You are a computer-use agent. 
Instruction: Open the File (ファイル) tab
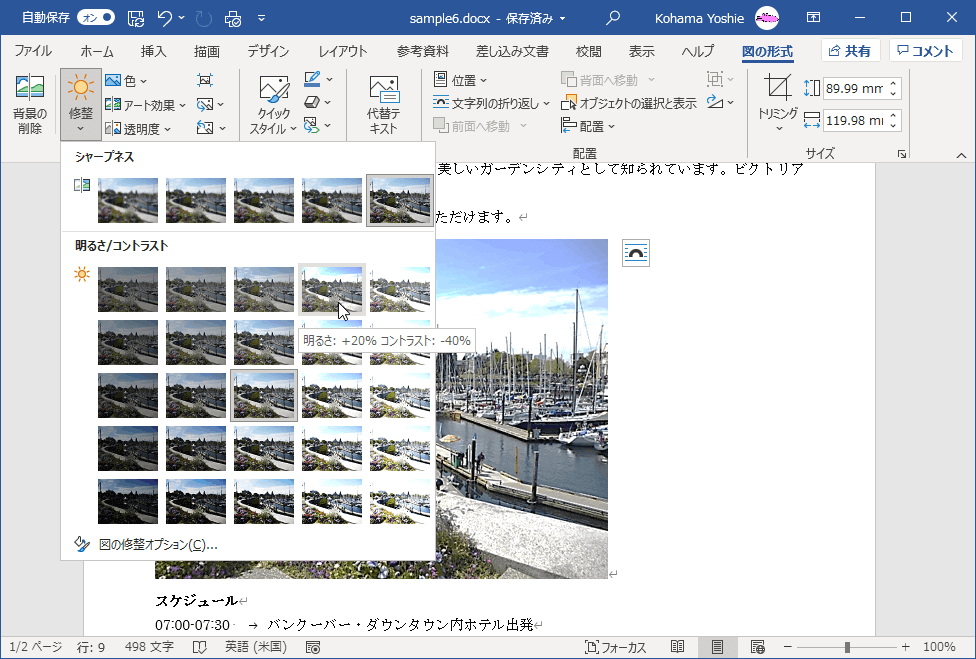[33, 51]
